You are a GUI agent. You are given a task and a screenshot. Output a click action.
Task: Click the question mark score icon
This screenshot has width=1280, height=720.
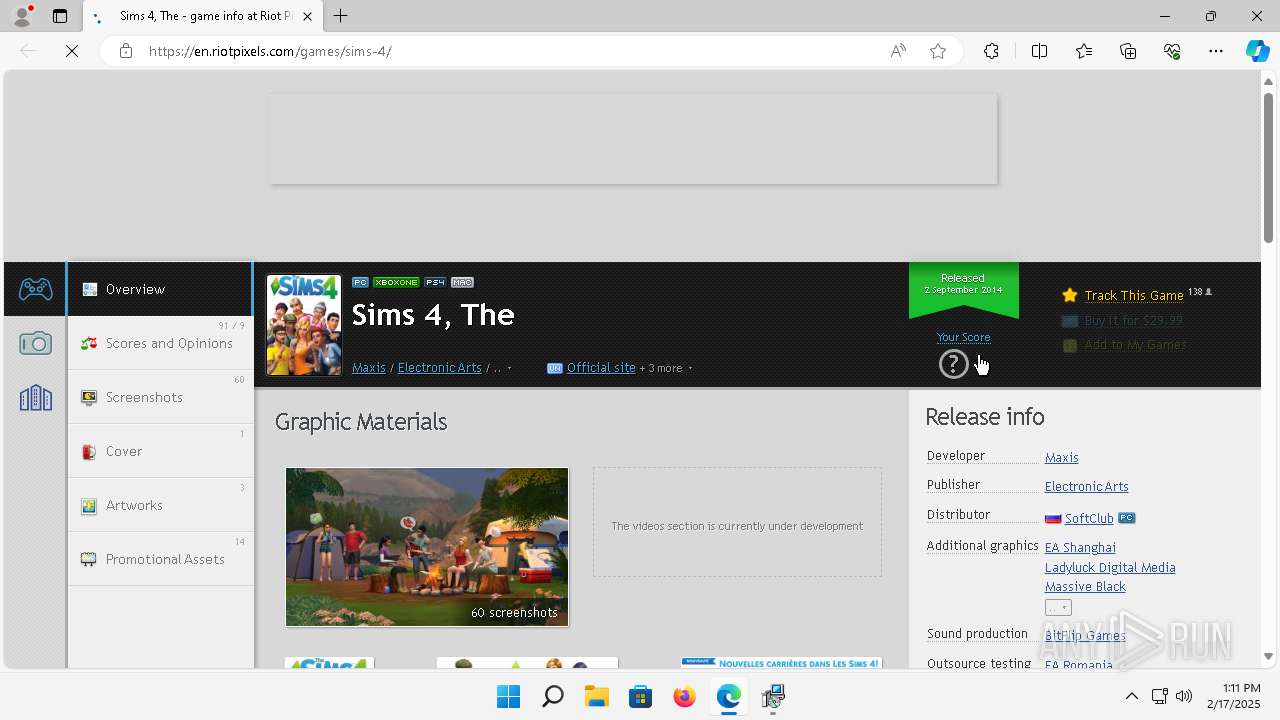[954, 364]
